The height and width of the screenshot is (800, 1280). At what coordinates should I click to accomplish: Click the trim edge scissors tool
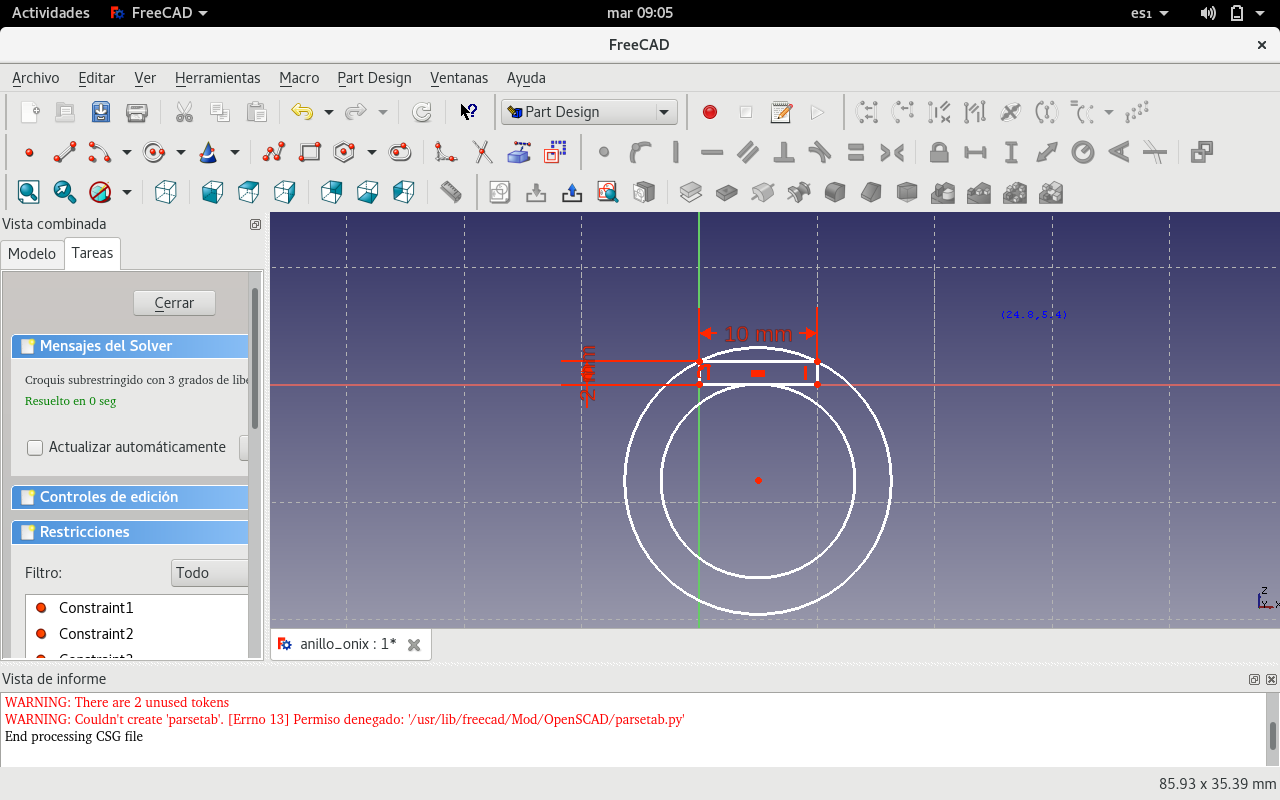(x=482, y=153)
